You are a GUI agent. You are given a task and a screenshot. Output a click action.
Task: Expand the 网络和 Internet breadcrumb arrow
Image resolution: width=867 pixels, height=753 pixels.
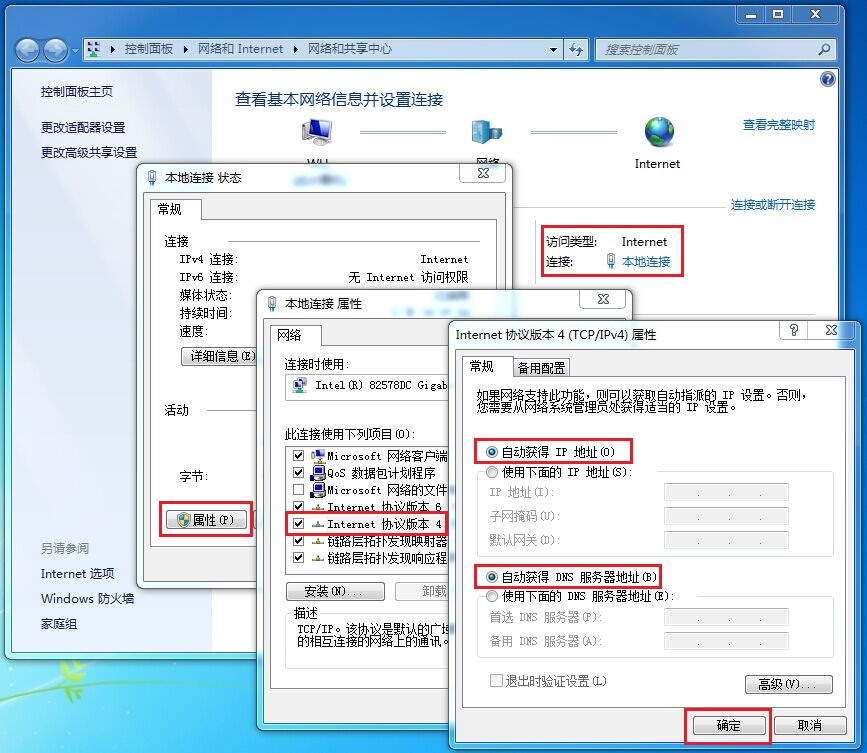click(x=298, y=49)
